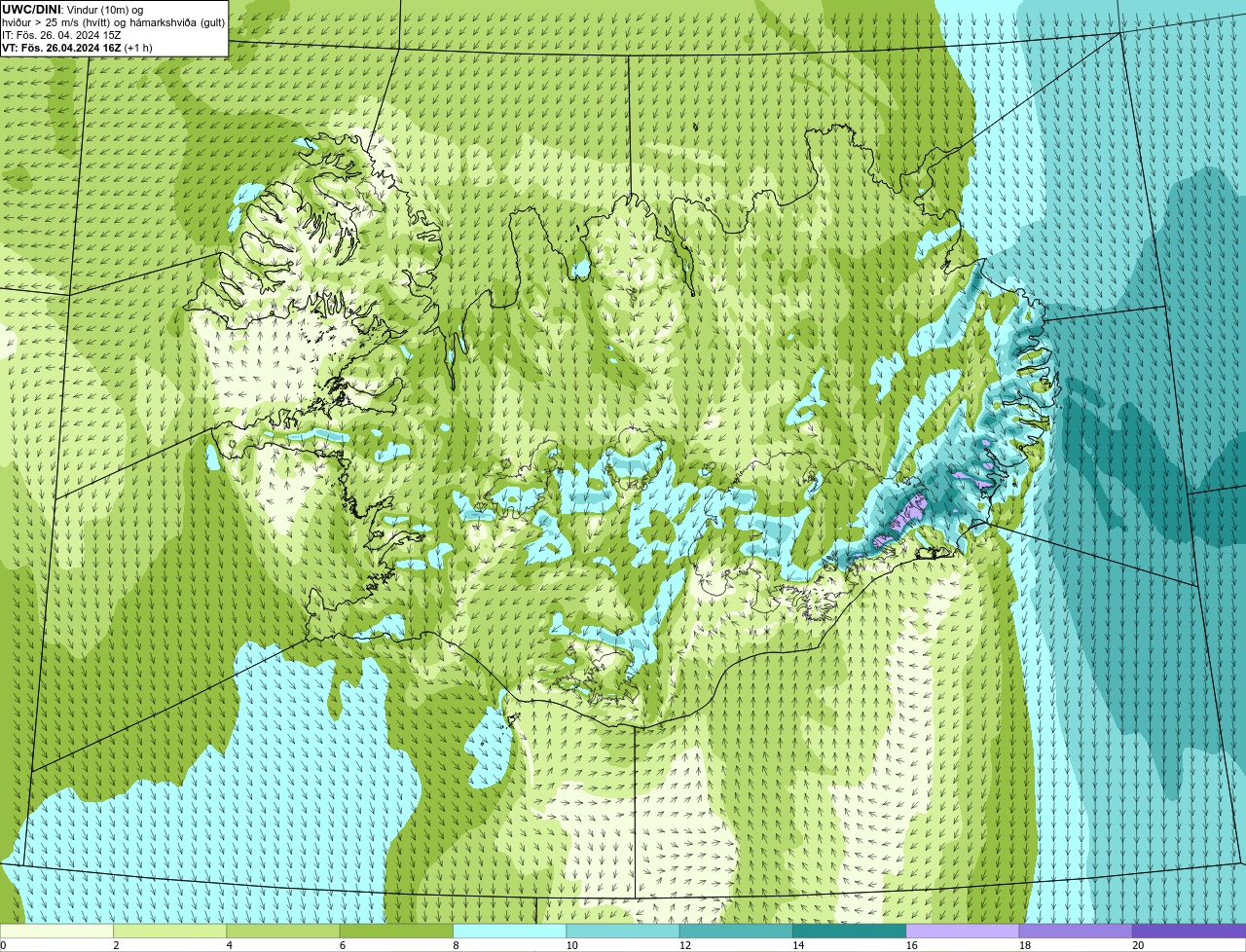Click the legend value "8"
Viewport: 1246px width, 952px height.
coord(456,945)
